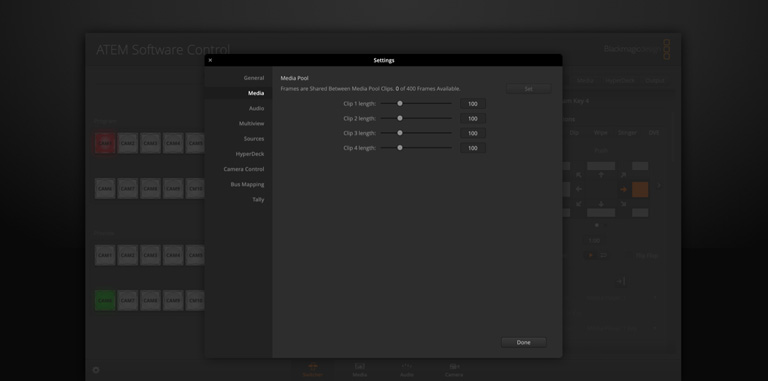Select CAM7 on the Program row
This screenshot has height=381, width=768.
[x=128, y=189]
